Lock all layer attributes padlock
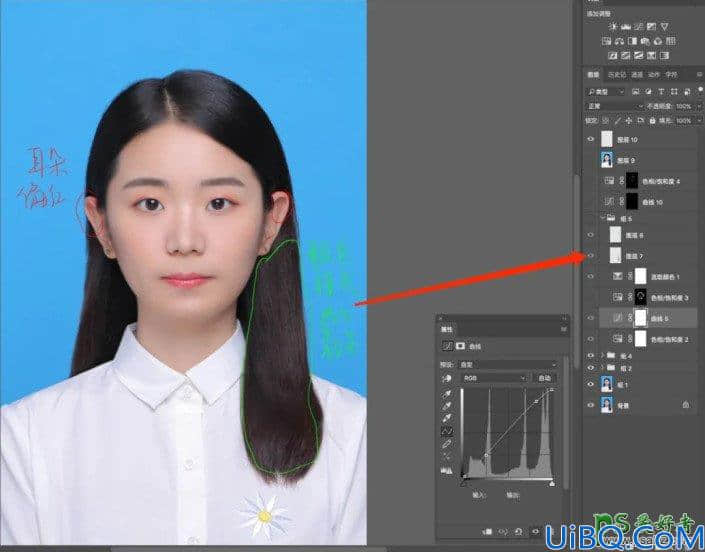 652,120
